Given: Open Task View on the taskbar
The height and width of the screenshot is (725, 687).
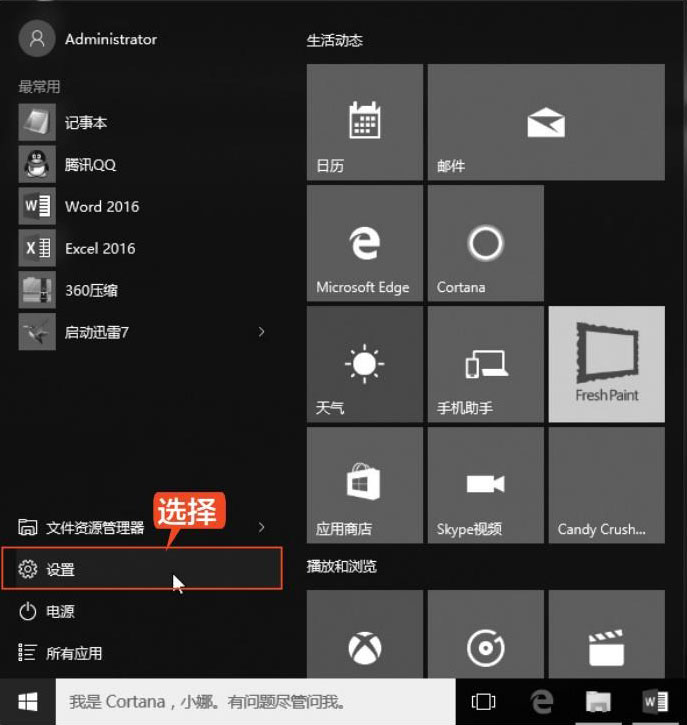Looking at the screenshot, I should tap(483, 702).
